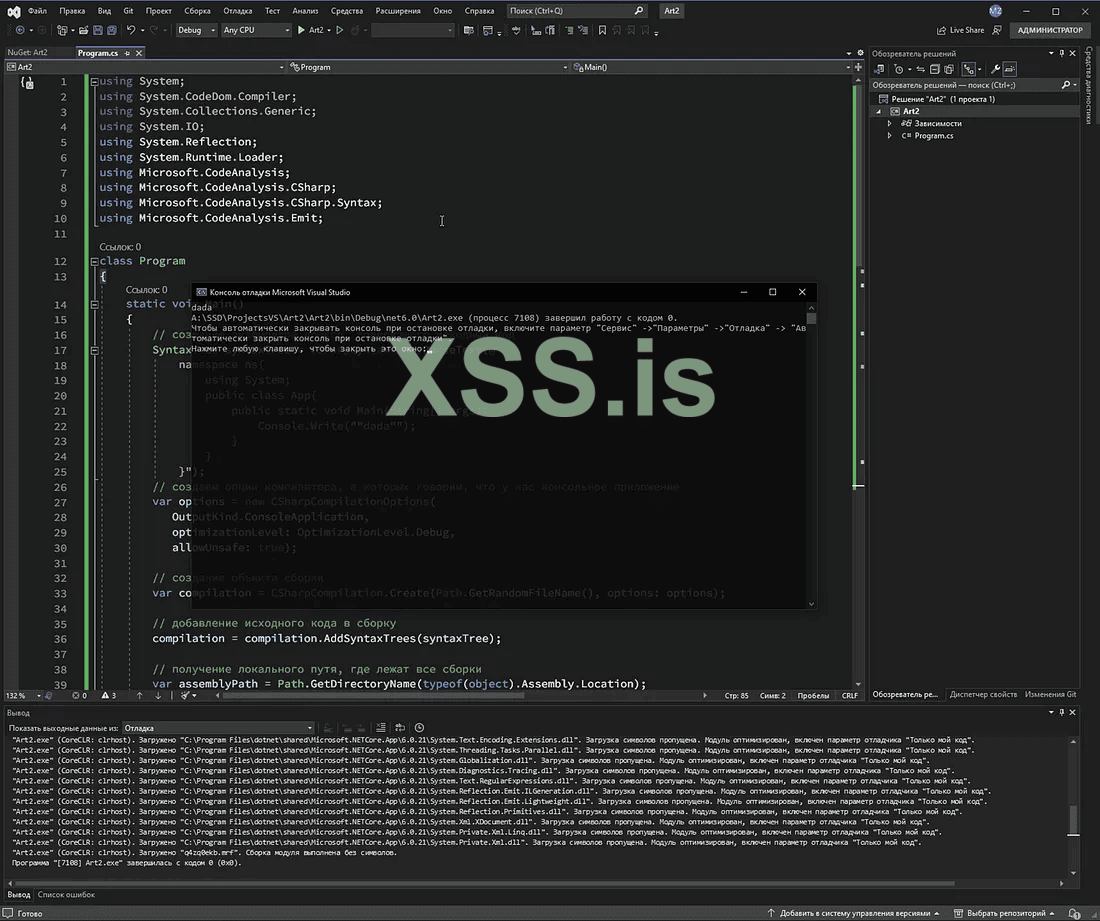The width and height of the screenshot is (1100, 921).
Task: Open the Файл menu
Action: (37, 11)
